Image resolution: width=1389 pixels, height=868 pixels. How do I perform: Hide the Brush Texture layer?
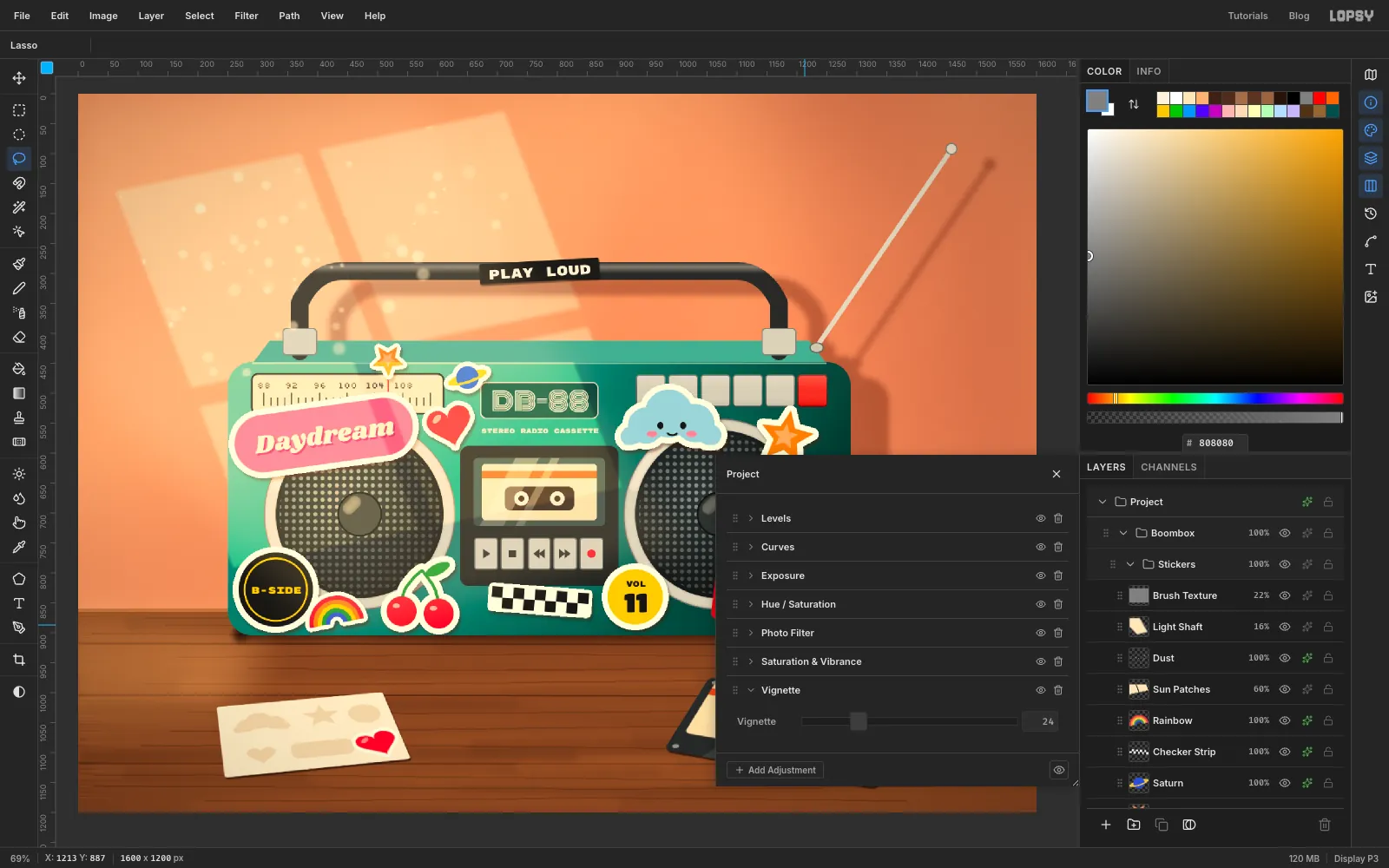pyautogui.click(x=1285, y=595)
